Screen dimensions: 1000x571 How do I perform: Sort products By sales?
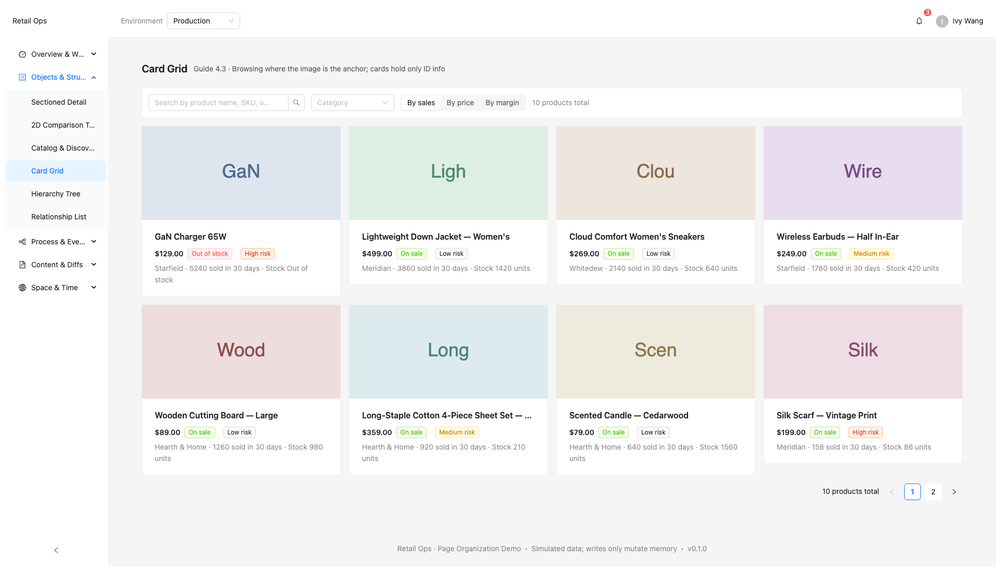(x=421, y=103)
